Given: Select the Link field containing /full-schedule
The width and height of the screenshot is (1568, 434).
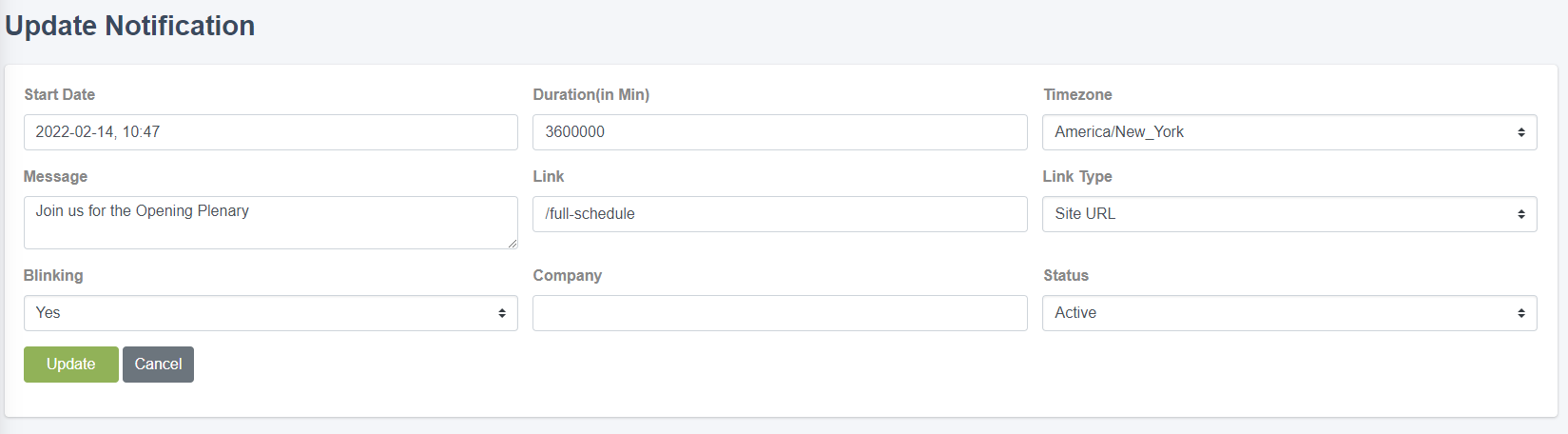Looking at the screenshot, I should point(780,214).
